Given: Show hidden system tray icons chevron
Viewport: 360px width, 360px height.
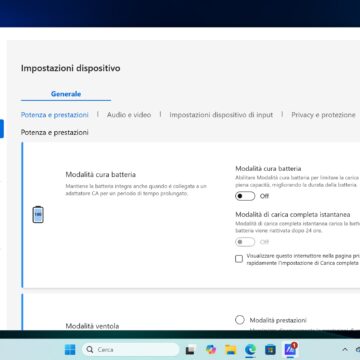Looking at the screenshot, I should (x=345, y=350).
